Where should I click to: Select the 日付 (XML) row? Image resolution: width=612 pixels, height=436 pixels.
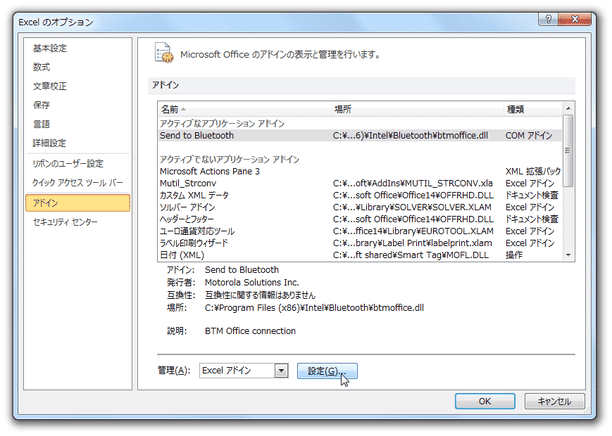pyautogui.click(x=360, y=255)
